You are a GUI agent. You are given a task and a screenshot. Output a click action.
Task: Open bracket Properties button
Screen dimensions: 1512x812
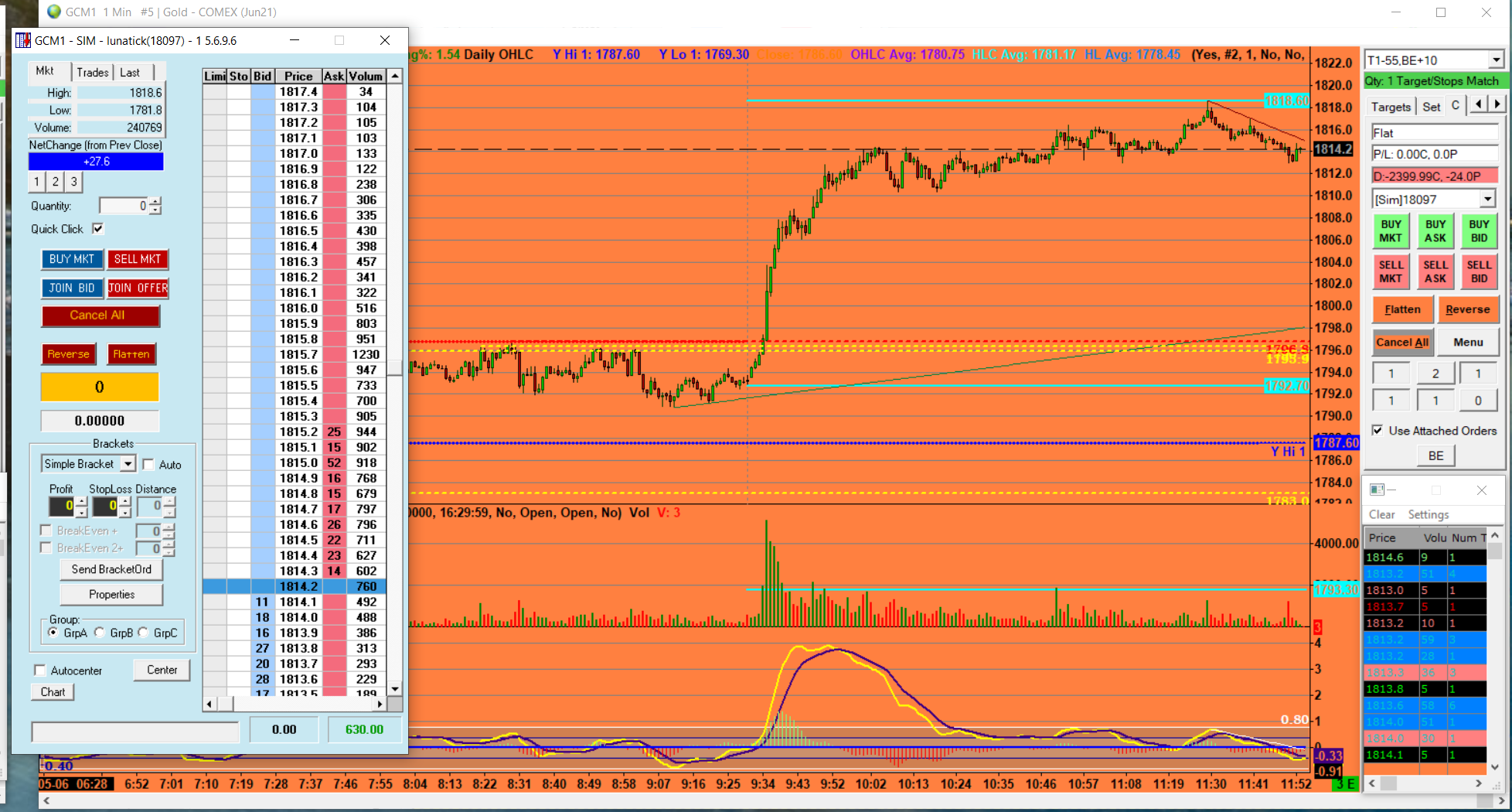point(111,594)
